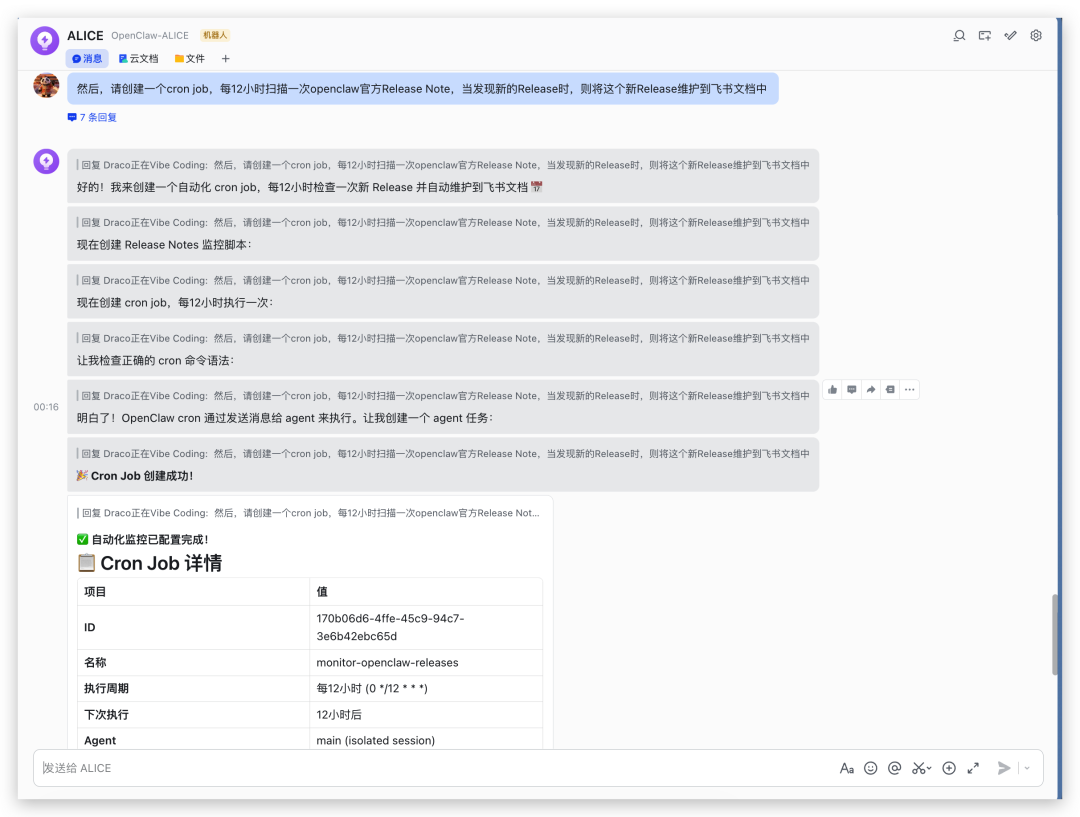Expand the 7 条回复 thread
Image resolution: width=1080 pixels, height=817 pixels.
[x=92, y=117]
